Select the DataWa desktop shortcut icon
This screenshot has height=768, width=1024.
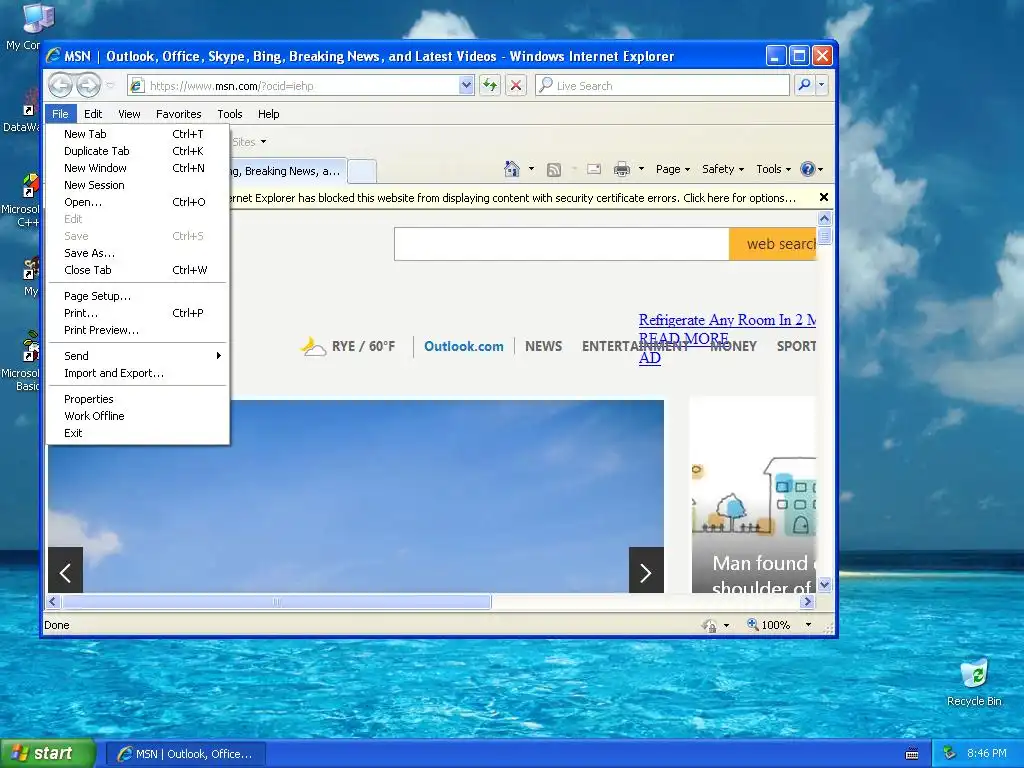tap(31, 104)
